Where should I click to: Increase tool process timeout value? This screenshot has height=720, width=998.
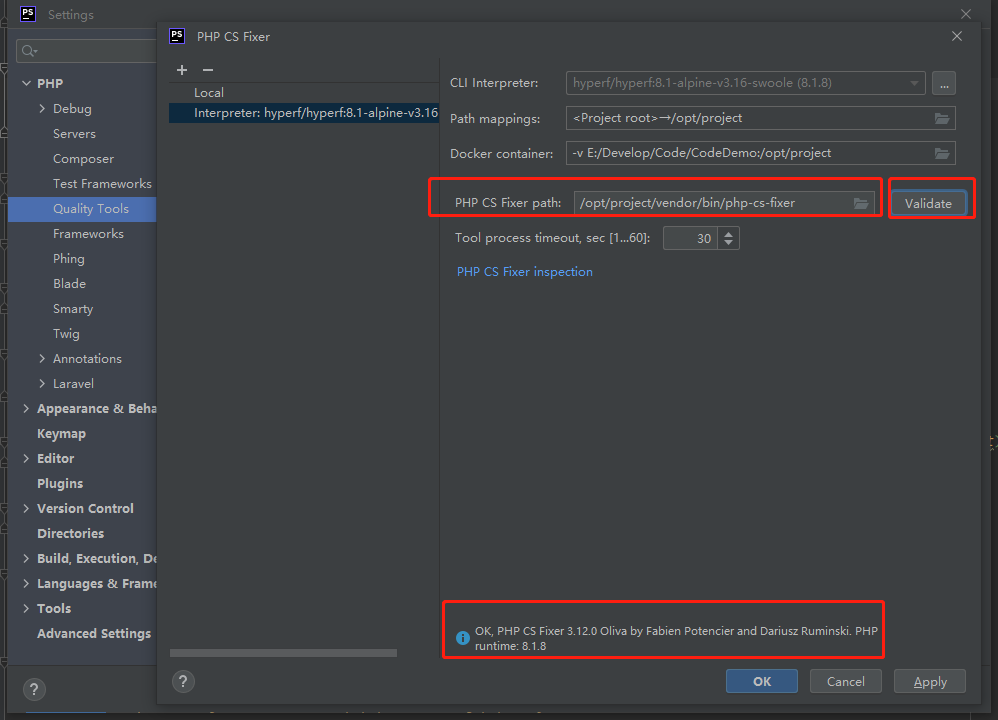pos(728,233)
